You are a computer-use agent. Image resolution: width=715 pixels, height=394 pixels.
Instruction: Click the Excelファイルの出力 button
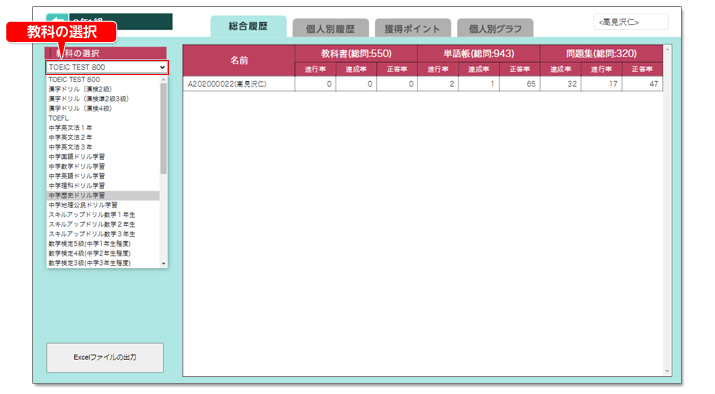point(105,358)
